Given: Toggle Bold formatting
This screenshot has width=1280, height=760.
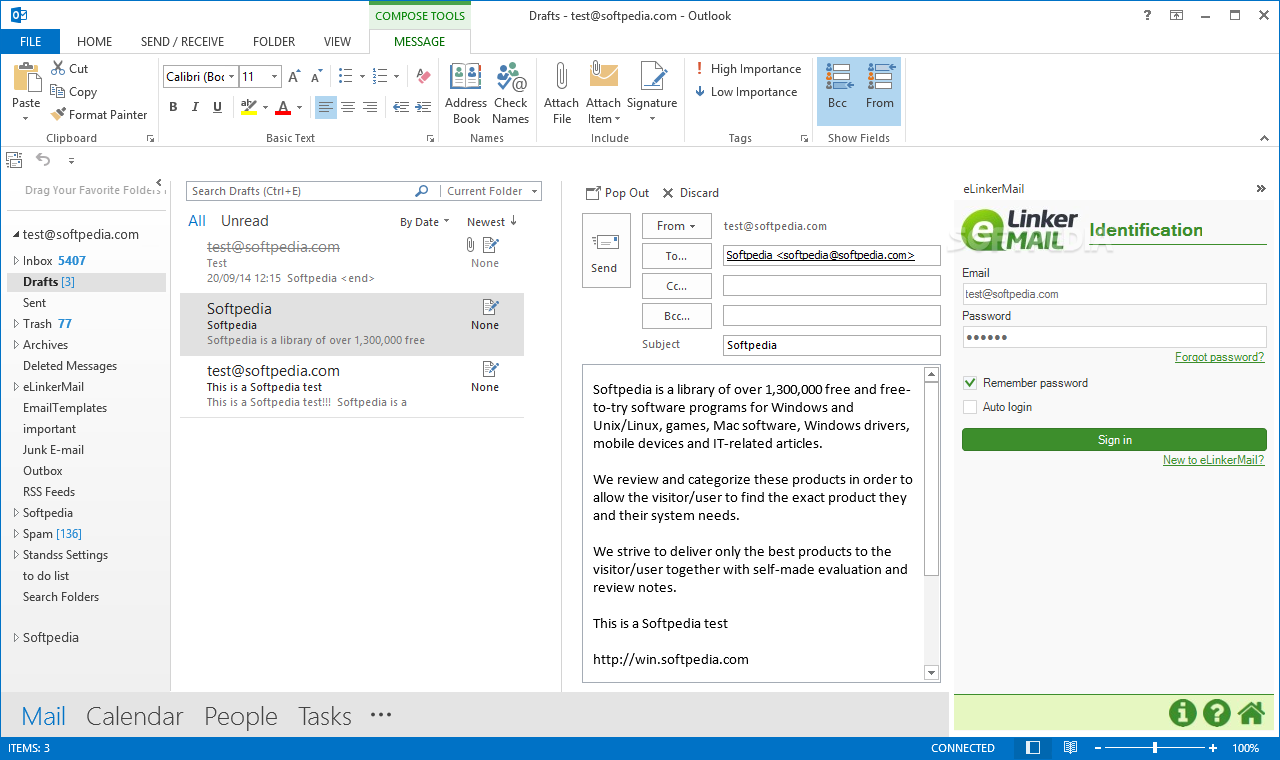Looking at the screenshot, I should (173, 107).
